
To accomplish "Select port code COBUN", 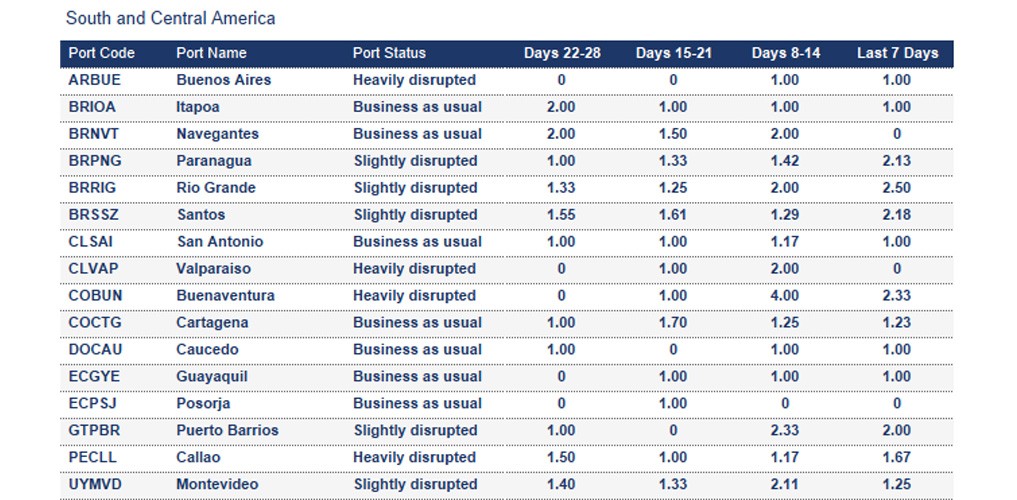I will 94,296.
